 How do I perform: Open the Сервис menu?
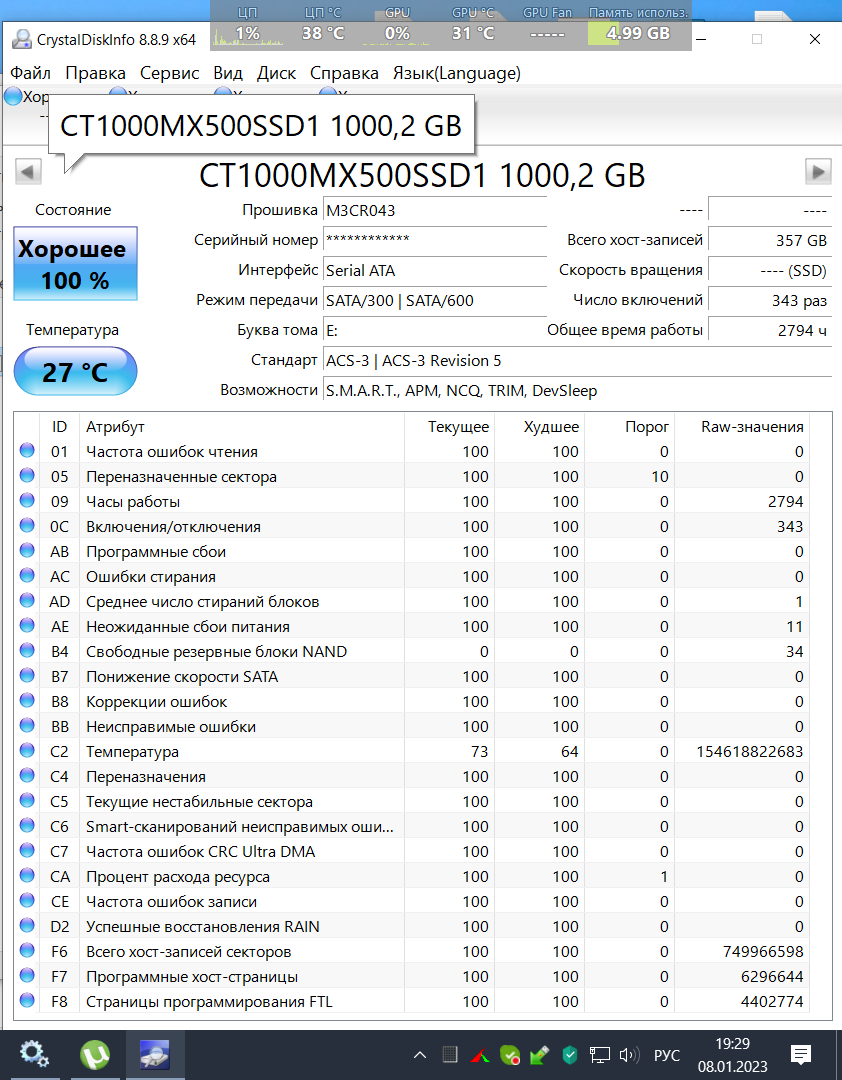tap(169, 73)
